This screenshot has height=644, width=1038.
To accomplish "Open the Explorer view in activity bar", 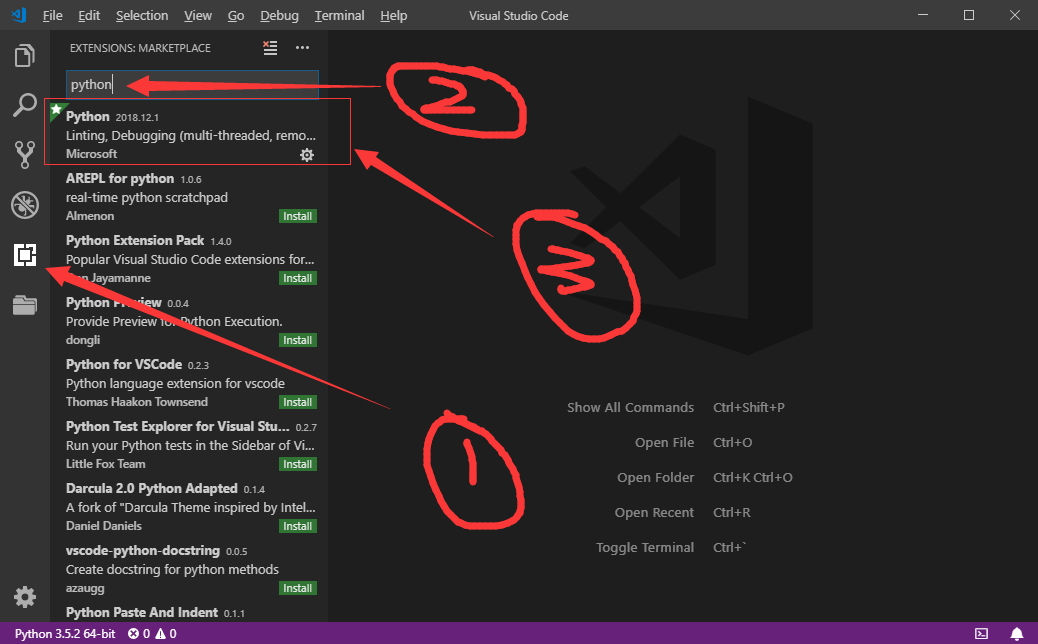I will click(25, 55).
